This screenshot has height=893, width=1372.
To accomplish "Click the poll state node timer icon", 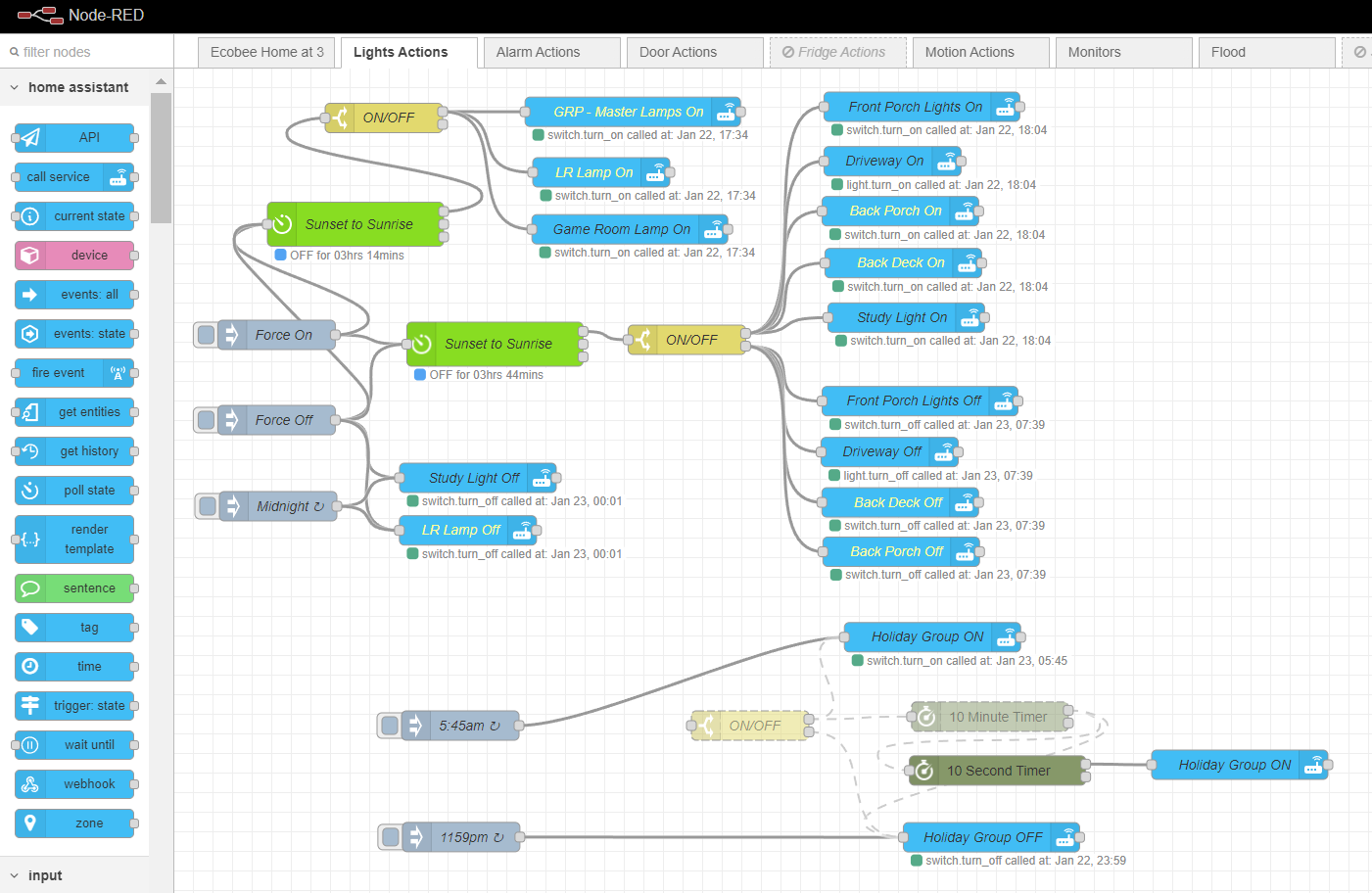I will tap(30, 491).
